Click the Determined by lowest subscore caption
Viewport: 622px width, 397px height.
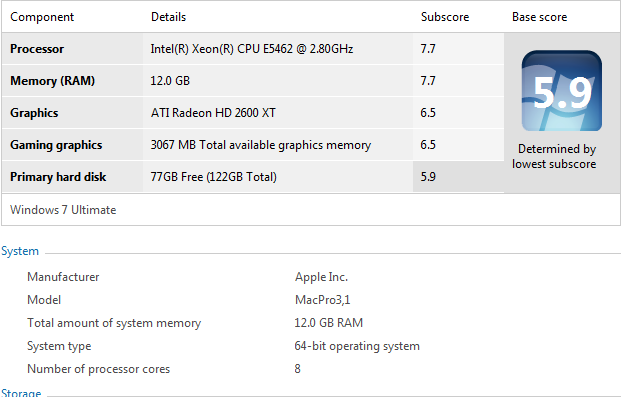tap(554, 156)
